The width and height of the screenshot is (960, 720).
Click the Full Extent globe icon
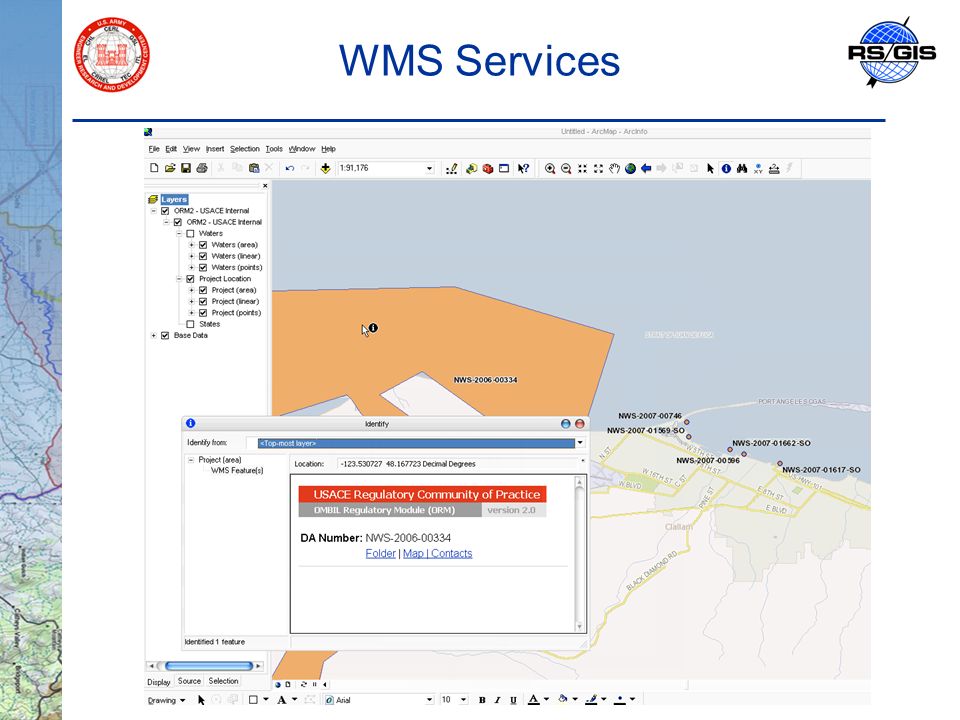(x=630, y=168)
